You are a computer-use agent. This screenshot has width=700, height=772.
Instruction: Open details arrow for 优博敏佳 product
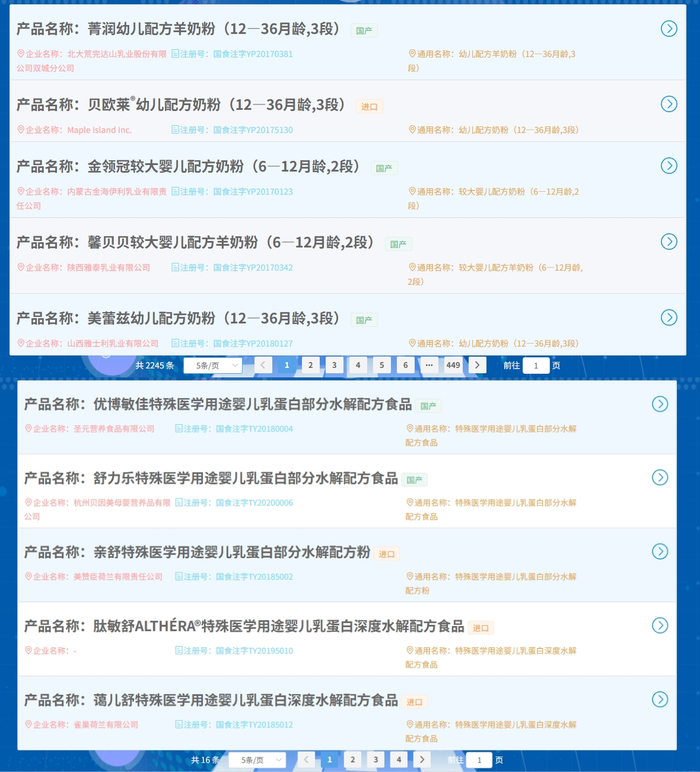click(x=660, y=404)
